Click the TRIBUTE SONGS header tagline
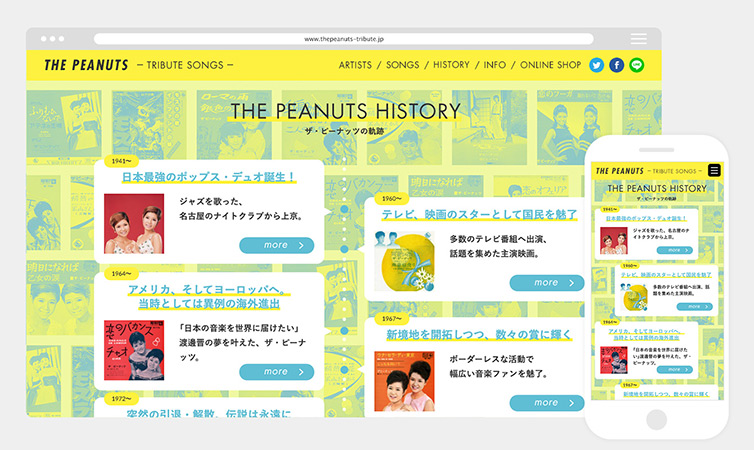 (x=185, y=65)
